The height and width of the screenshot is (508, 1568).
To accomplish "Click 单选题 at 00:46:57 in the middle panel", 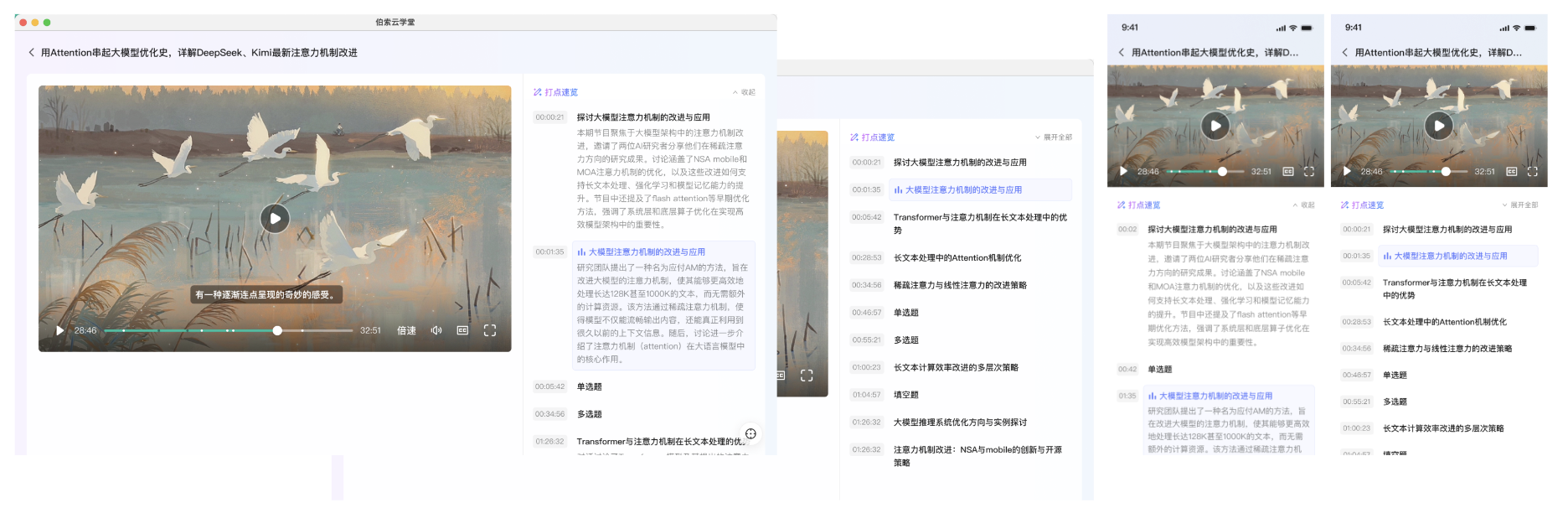I will click(906, 313).
